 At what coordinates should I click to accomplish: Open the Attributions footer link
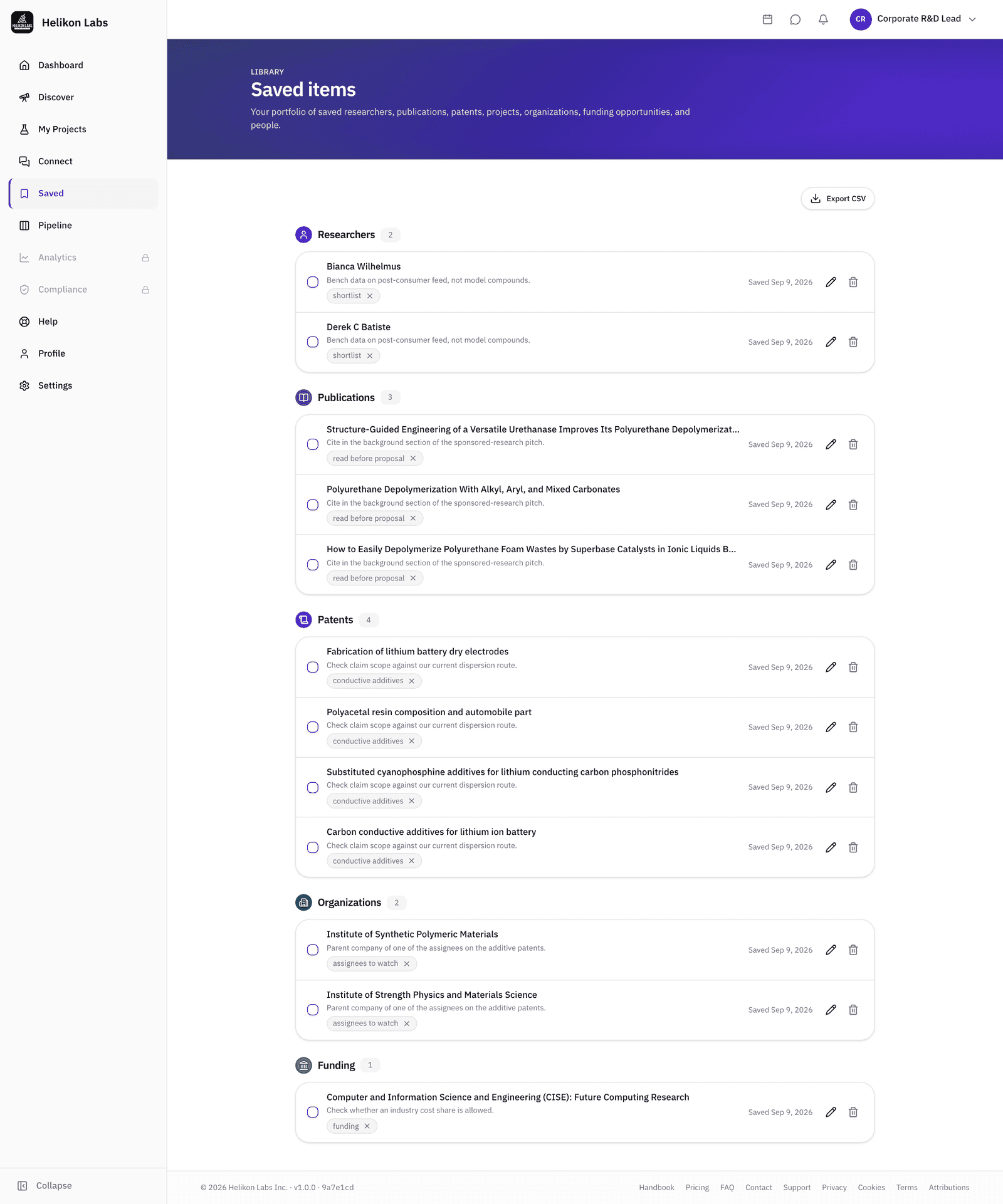948,1188
